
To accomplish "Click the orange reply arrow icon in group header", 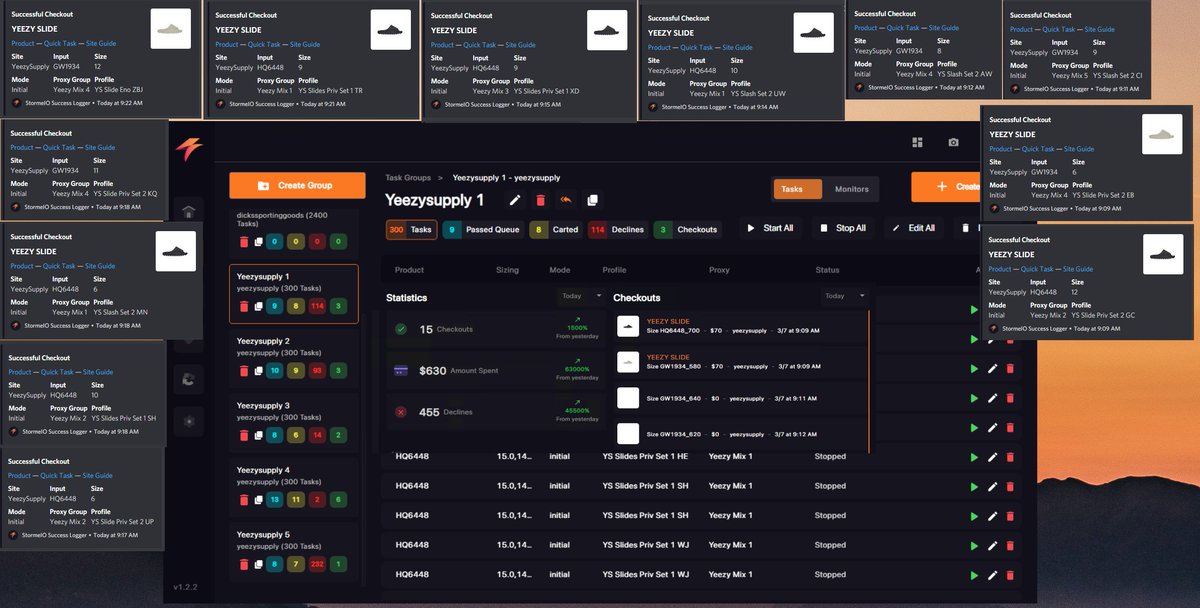I will [x=566, y=200].
